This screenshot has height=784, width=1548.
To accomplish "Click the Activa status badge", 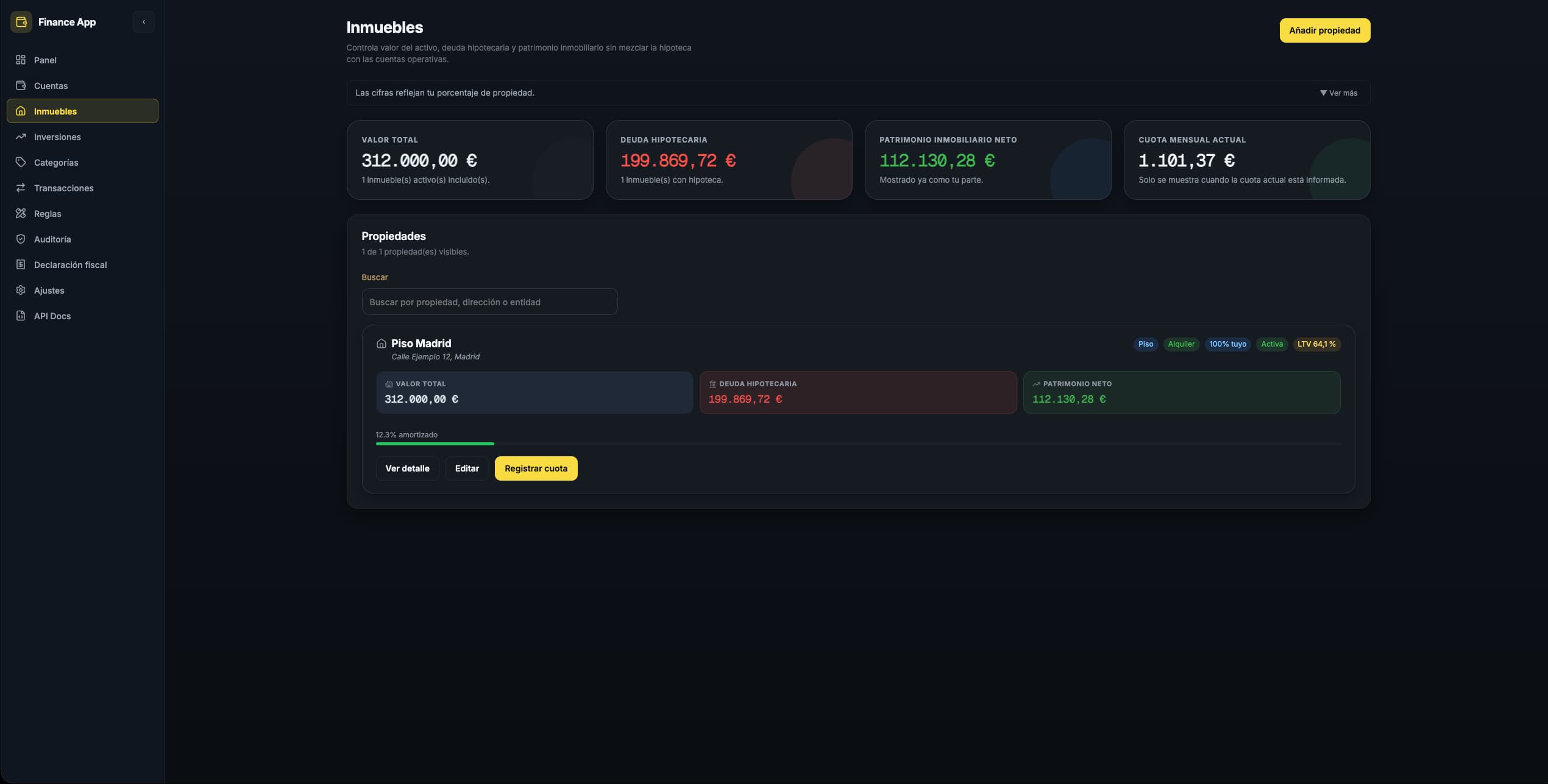I will 1272,344.
